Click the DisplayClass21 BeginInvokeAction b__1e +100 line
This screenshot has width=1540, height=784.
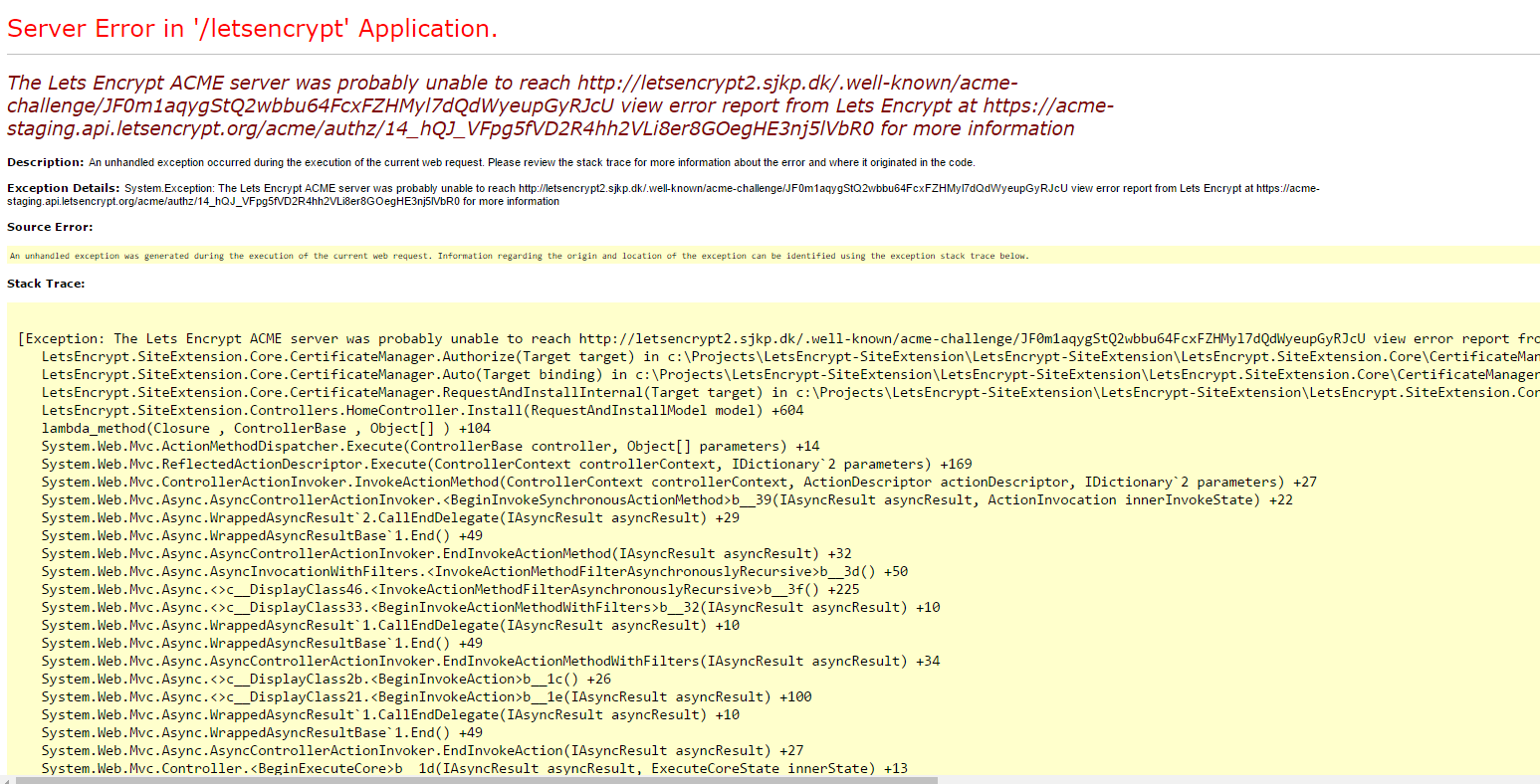click(x=426, y=696)
